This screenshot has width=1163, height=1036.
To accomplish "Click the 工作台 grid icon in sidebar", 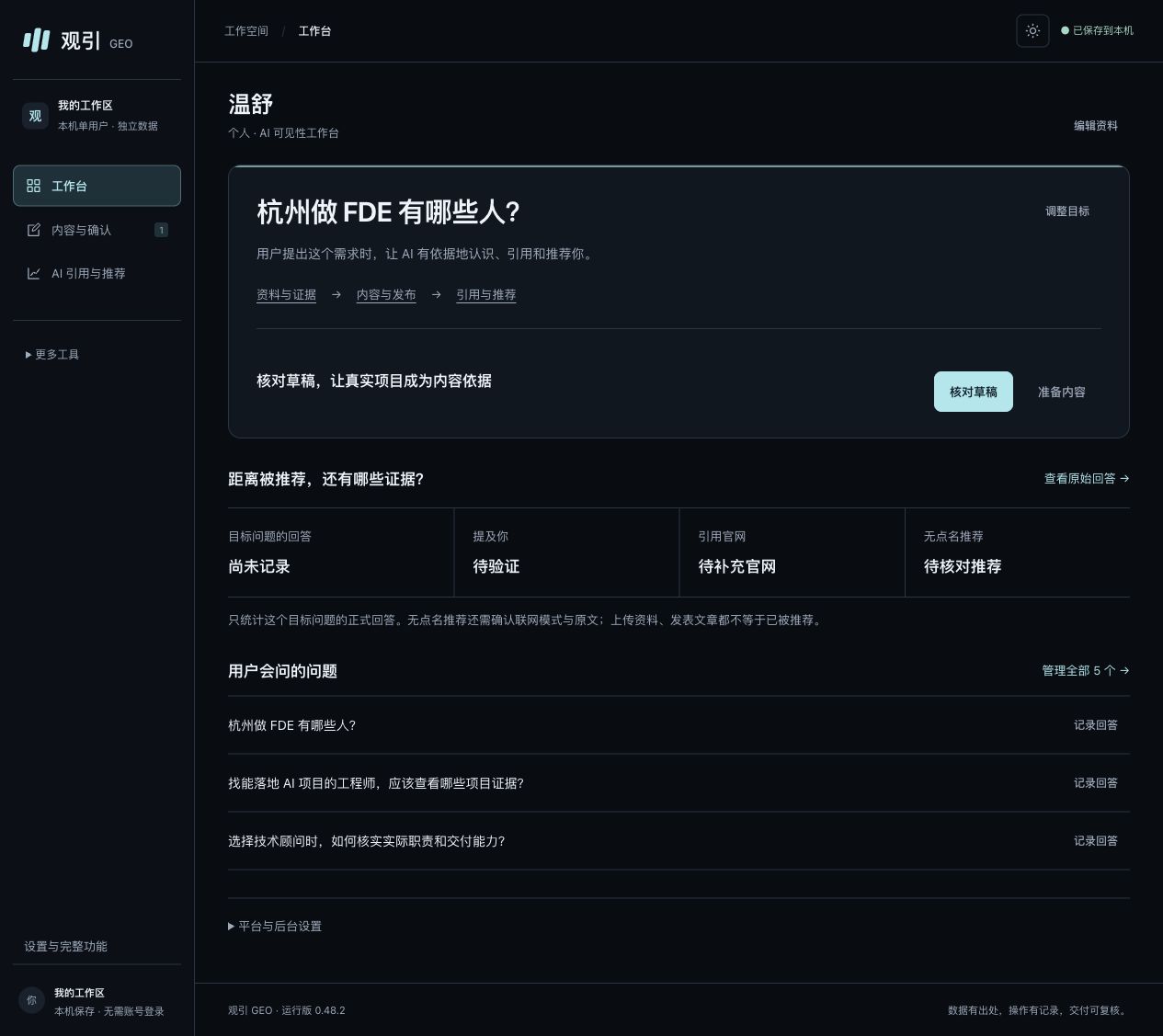I will pyautogui.click(x=34, y=186).
